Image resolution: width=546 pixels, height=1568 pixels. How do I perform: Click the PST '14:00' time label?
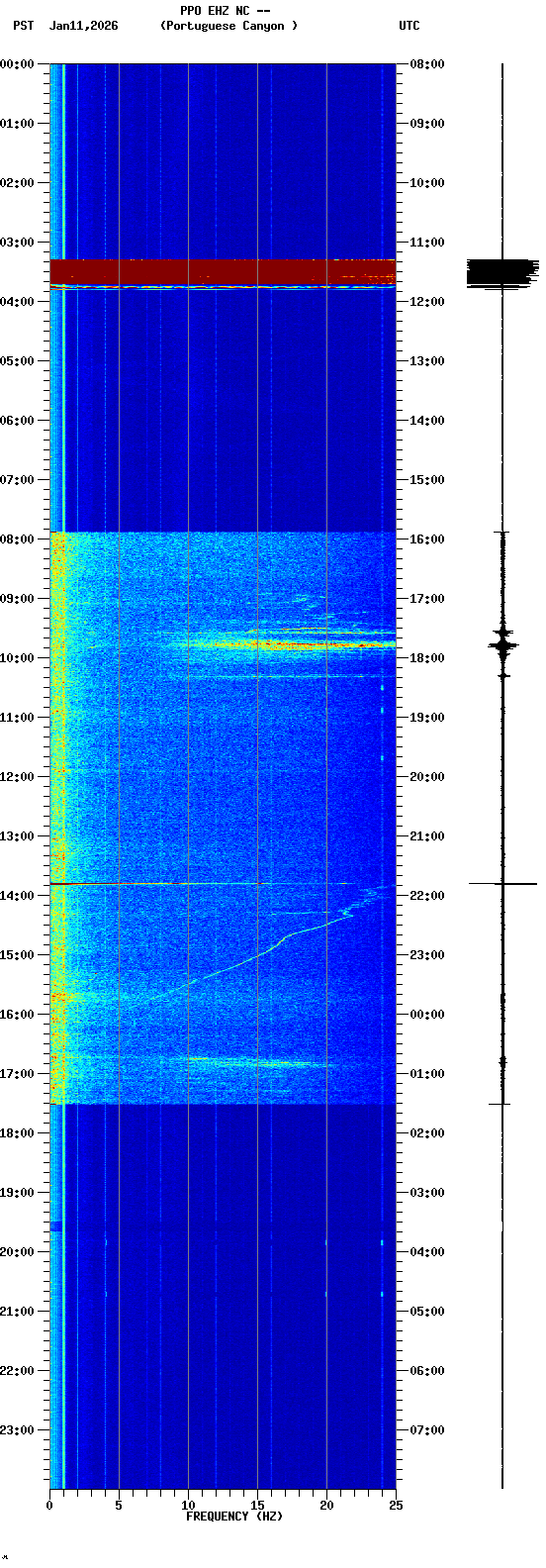(17, 896)
